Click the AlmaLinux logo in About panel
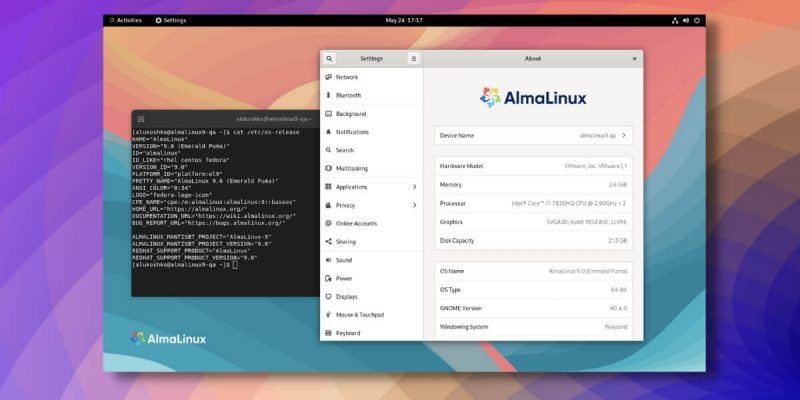 pyautogui.click(x=533, y=97)
